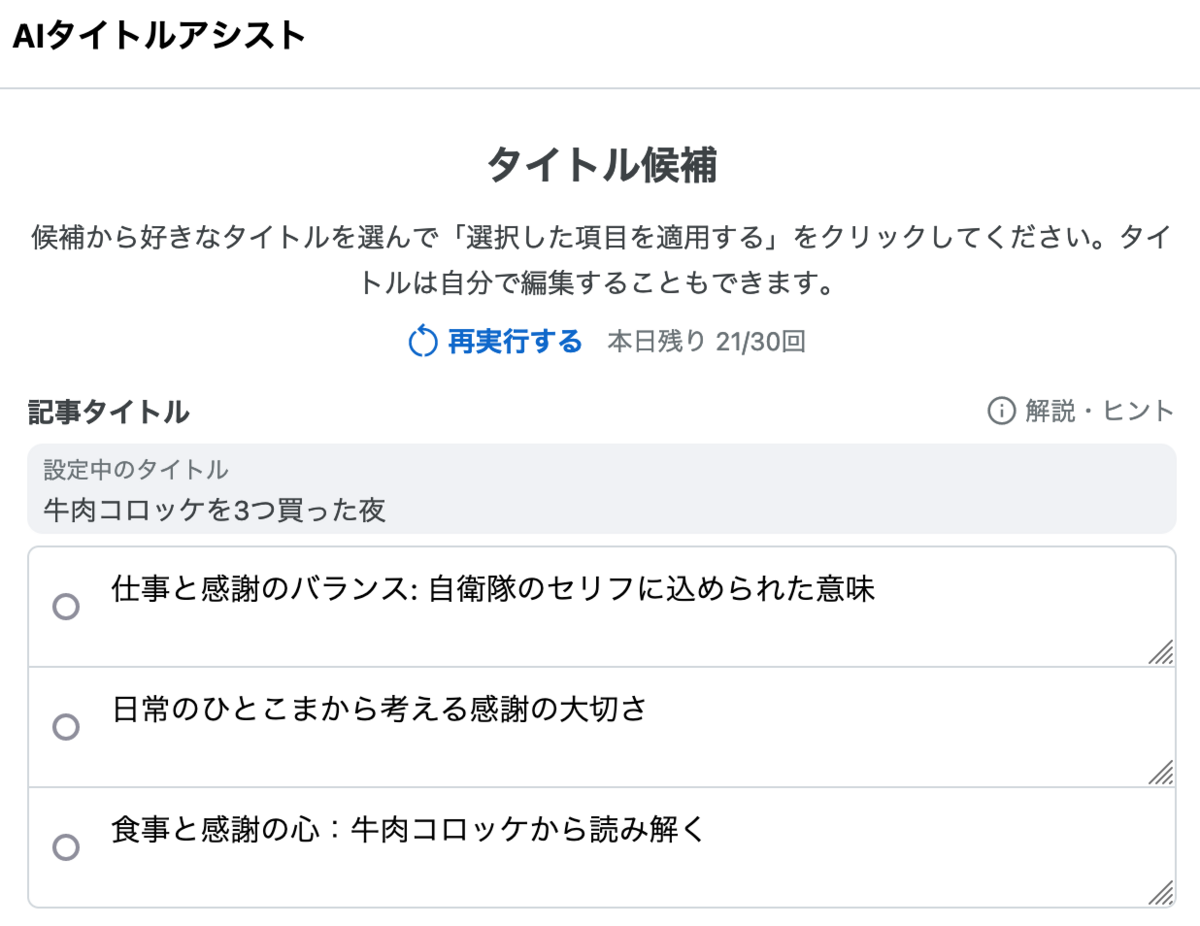This screenshot has height=926, width=1200.
Task: Select the radio button for 仕事と感謝のバランス title
Action: tap(66, 607)
